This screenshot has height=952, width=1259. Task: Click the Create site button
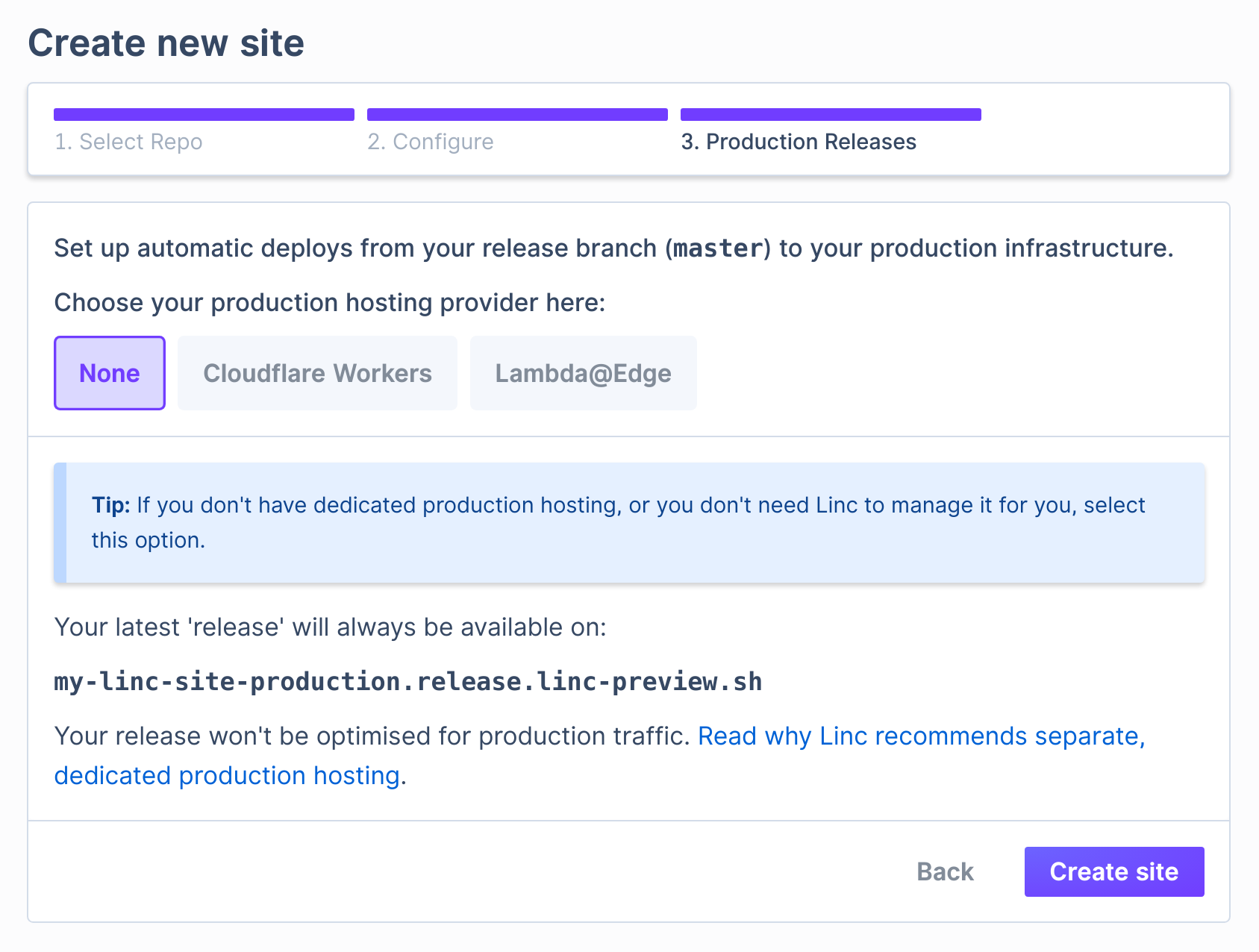click(1114, 871)
